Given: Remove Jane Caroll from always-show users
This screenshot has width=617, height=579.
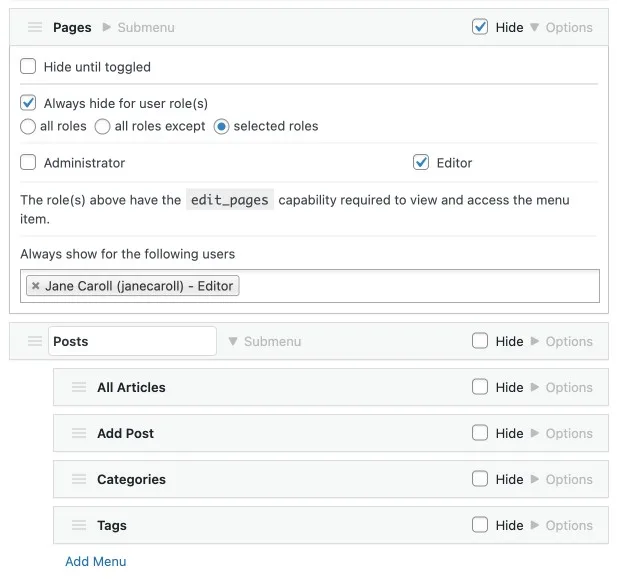Looking at the screenshot, I should coord(36,286).
